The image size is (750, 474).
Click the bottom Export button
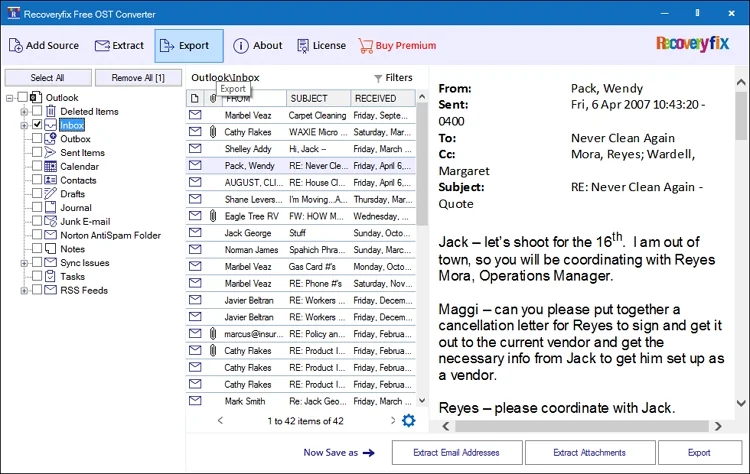click(x=700, y=452)
